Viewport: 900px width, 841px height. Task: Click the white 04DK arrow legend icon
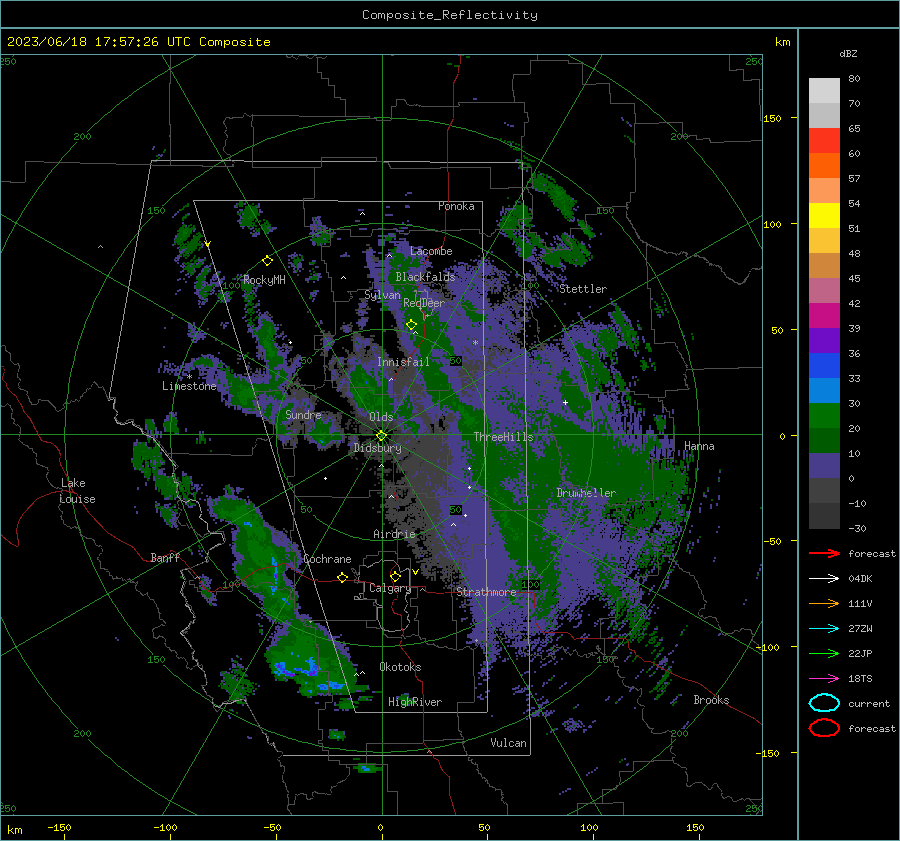point(824,578)
